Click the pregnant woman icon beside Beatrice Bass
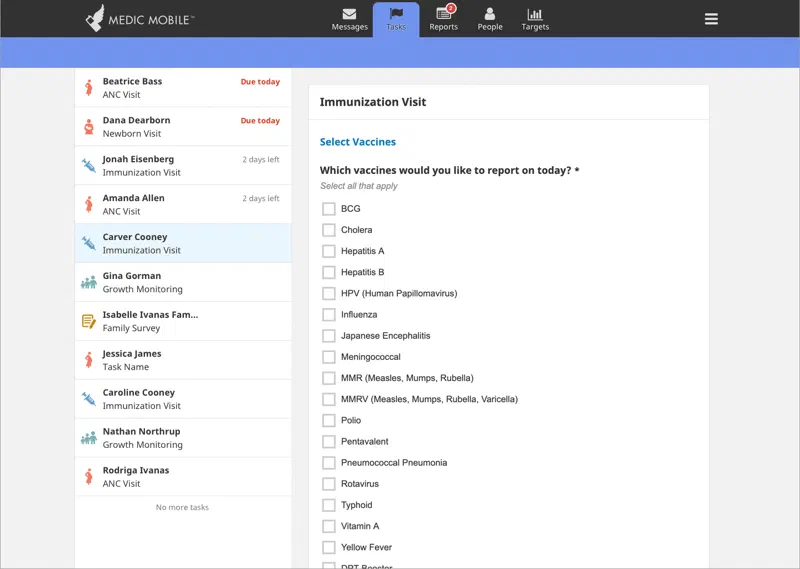The image size is (800, 569). coord(89,88)
